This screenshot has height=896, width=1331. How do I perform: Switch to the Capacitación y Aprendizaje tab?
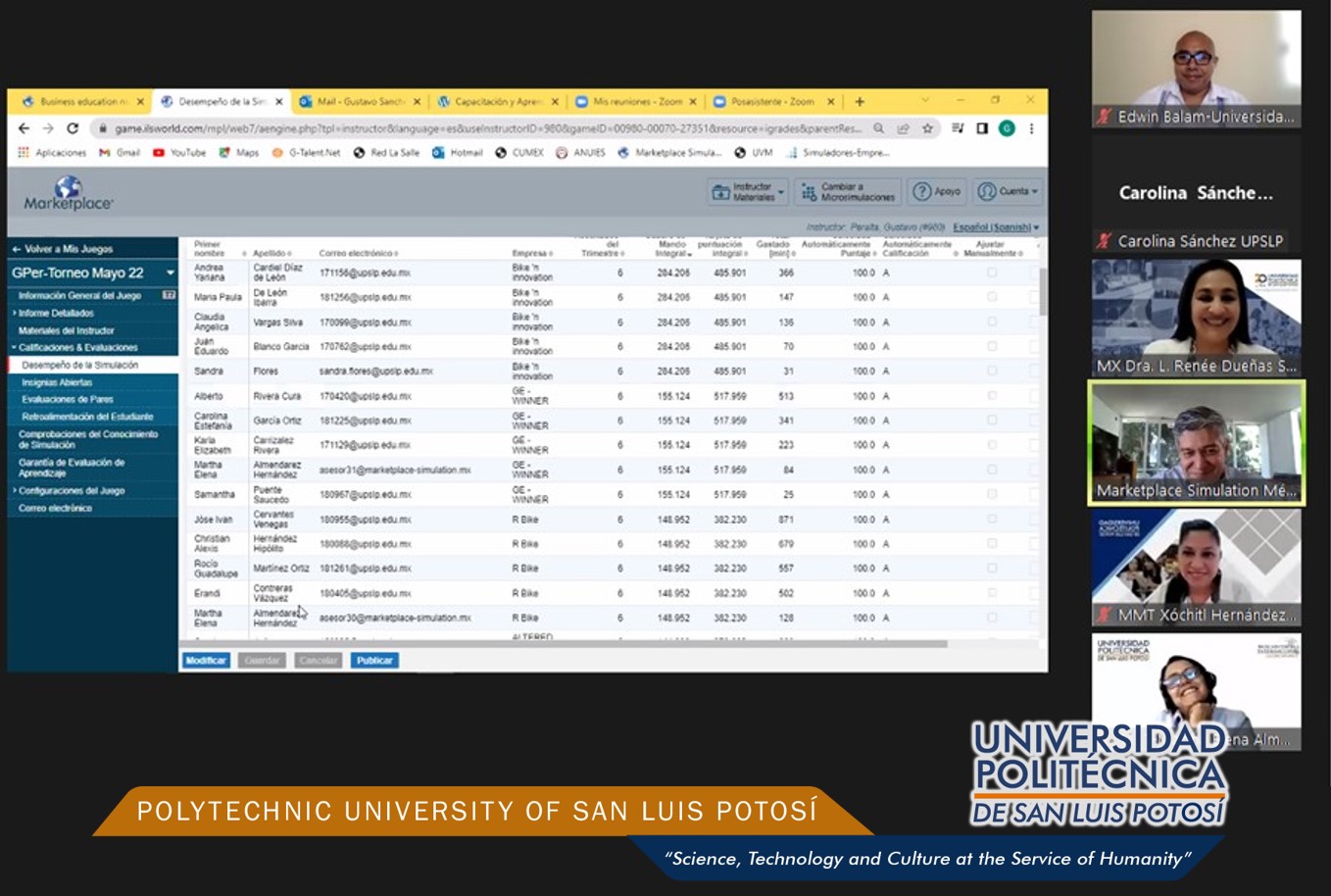[x=497, y=101]
